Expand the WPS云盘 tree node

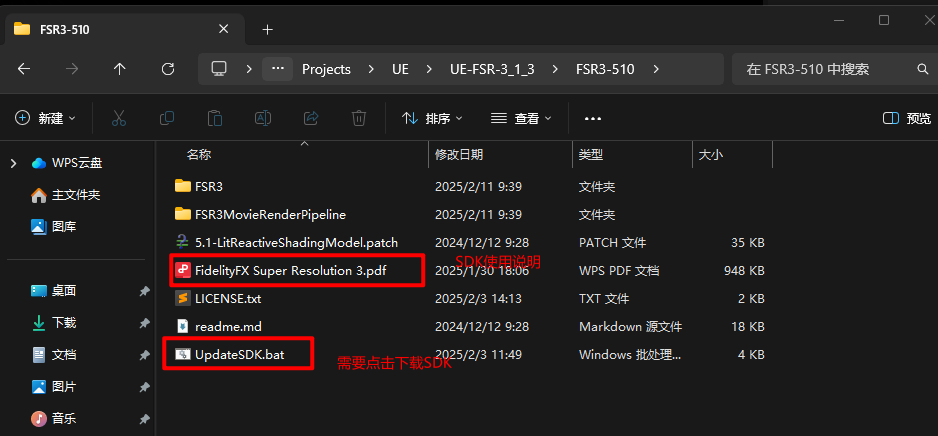pos(13,163)
